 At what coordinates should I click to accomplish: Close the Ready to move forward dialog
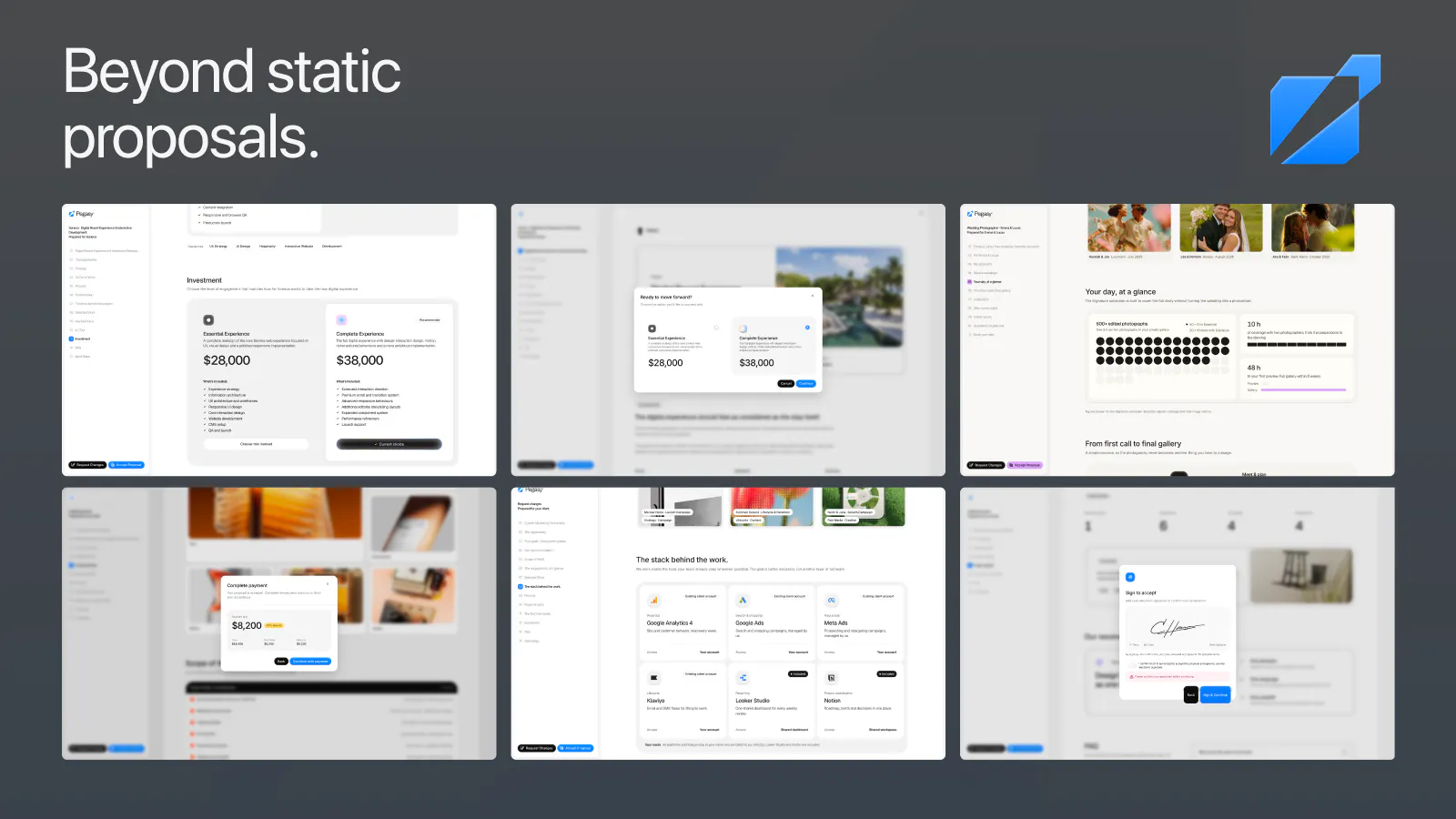coord(813,296)
